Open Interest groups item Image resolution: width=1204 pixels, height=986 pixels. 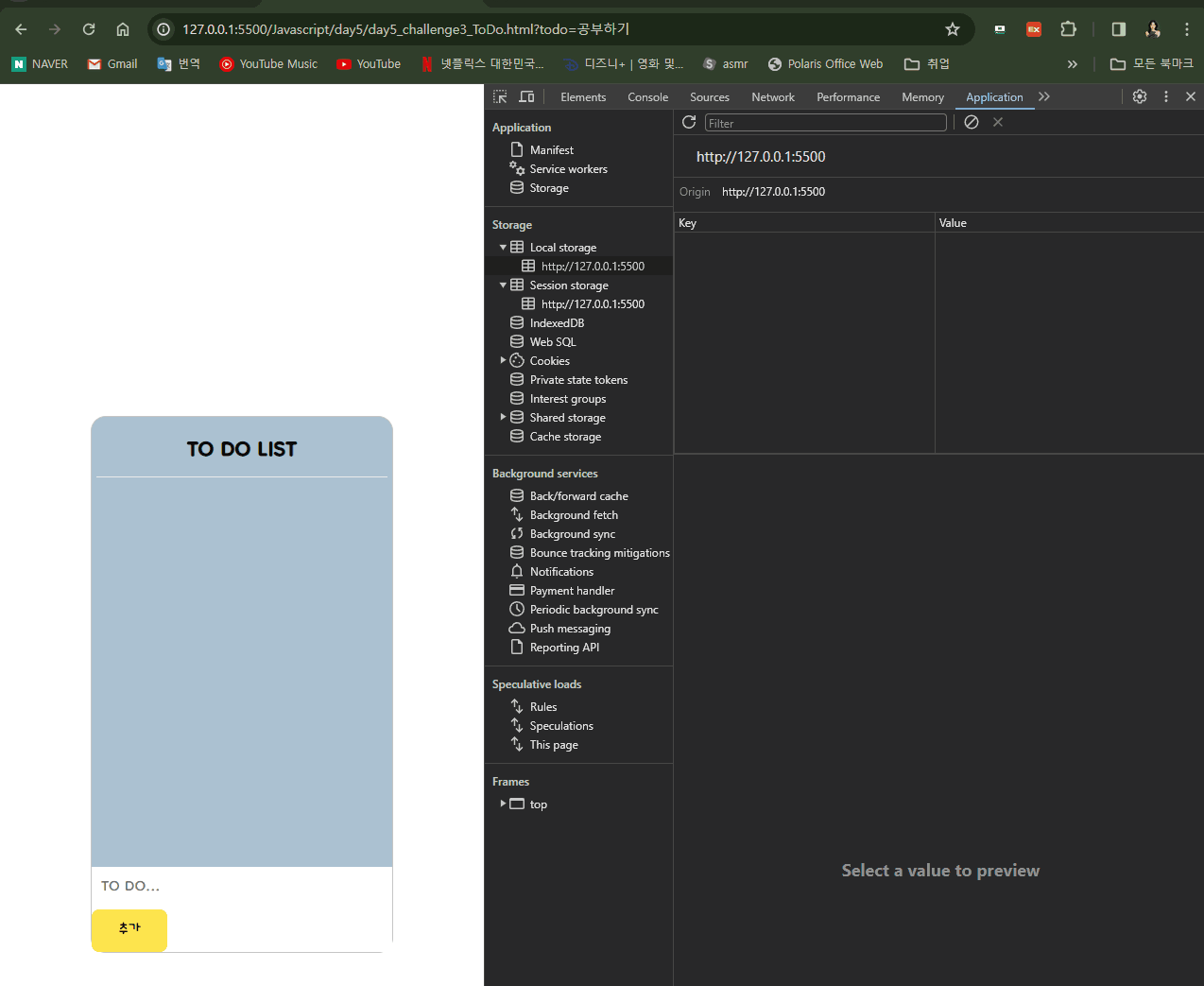568,399
